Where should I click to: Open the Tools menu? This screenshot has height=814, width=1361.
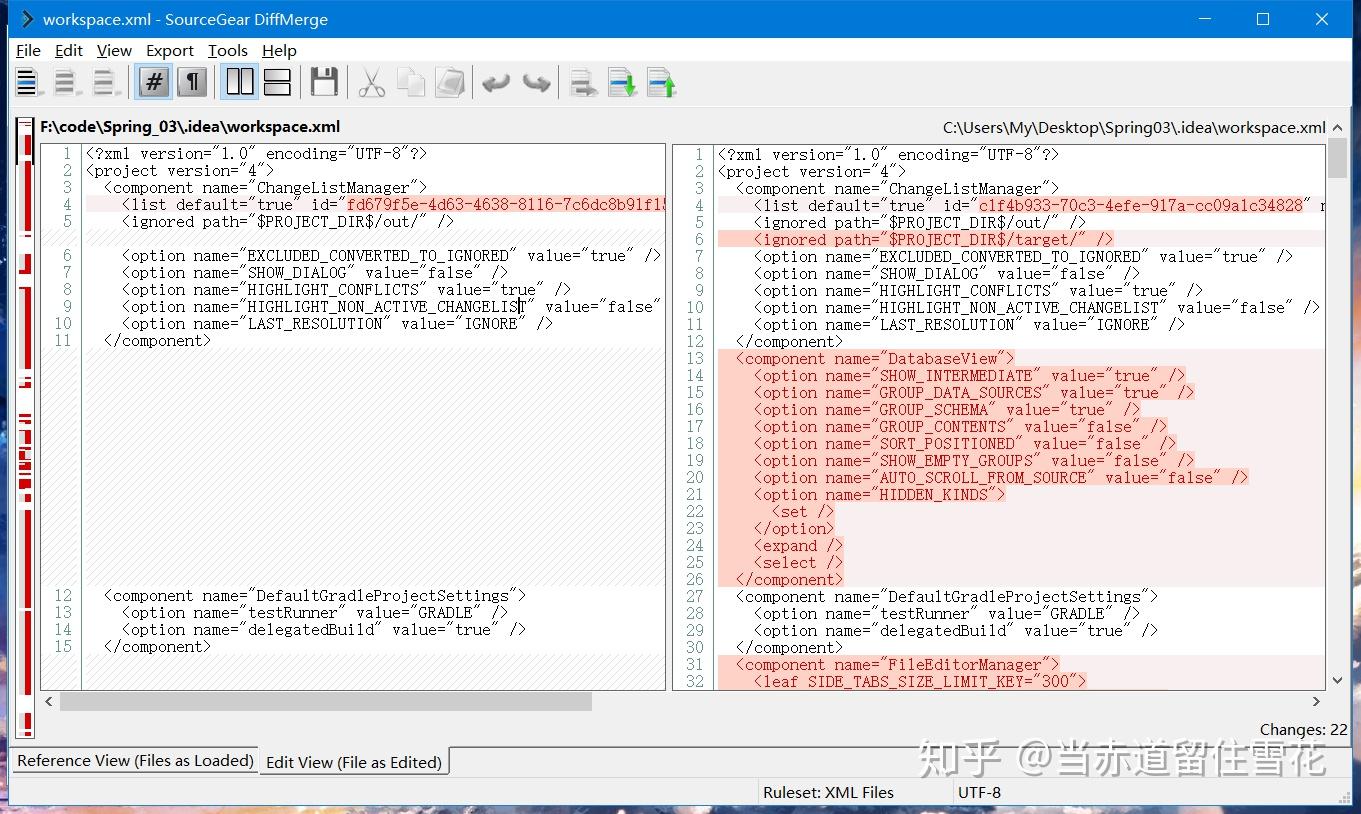point(228,50)
